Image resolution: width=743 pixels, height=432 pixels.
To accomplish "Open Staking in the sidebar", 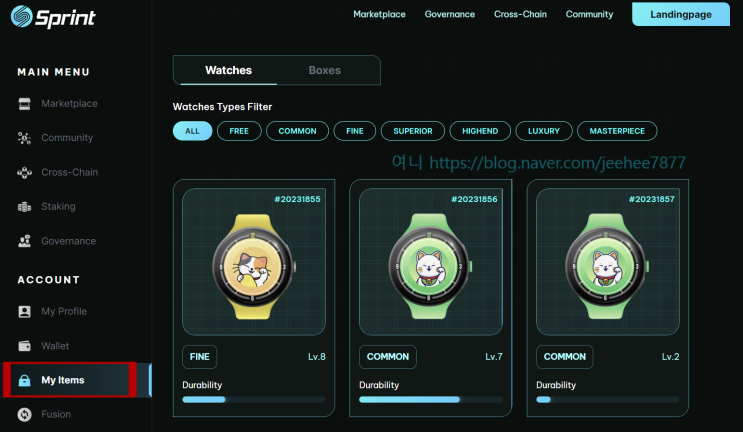I will 58,207.
